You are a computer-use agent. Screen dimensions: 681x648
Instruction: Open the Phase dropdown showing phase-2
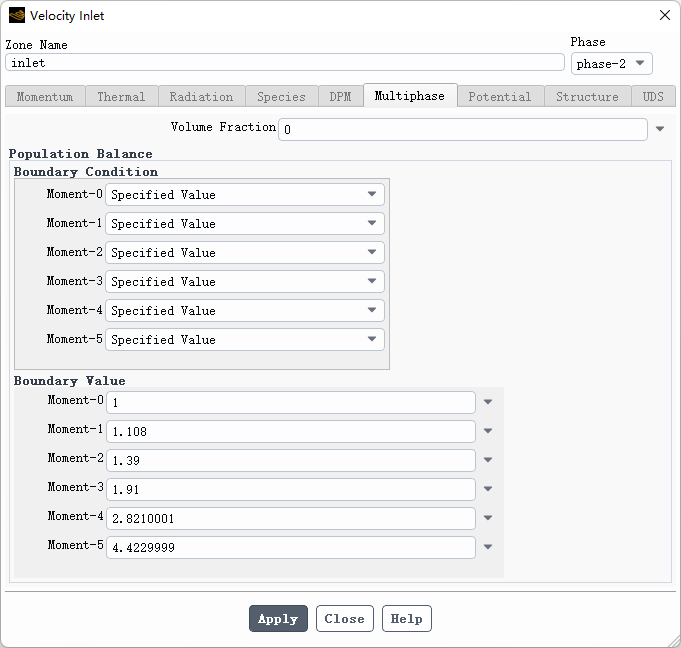[x=612, y=64]
